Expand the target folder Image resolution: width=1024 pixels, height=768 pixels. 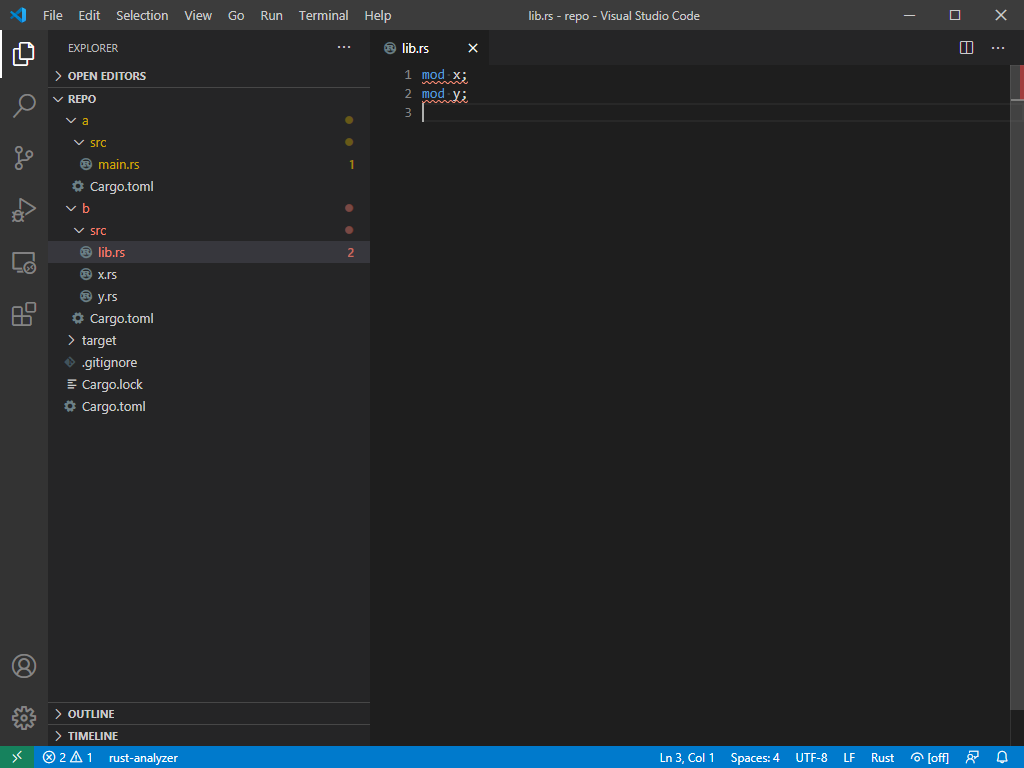(99, 340)
